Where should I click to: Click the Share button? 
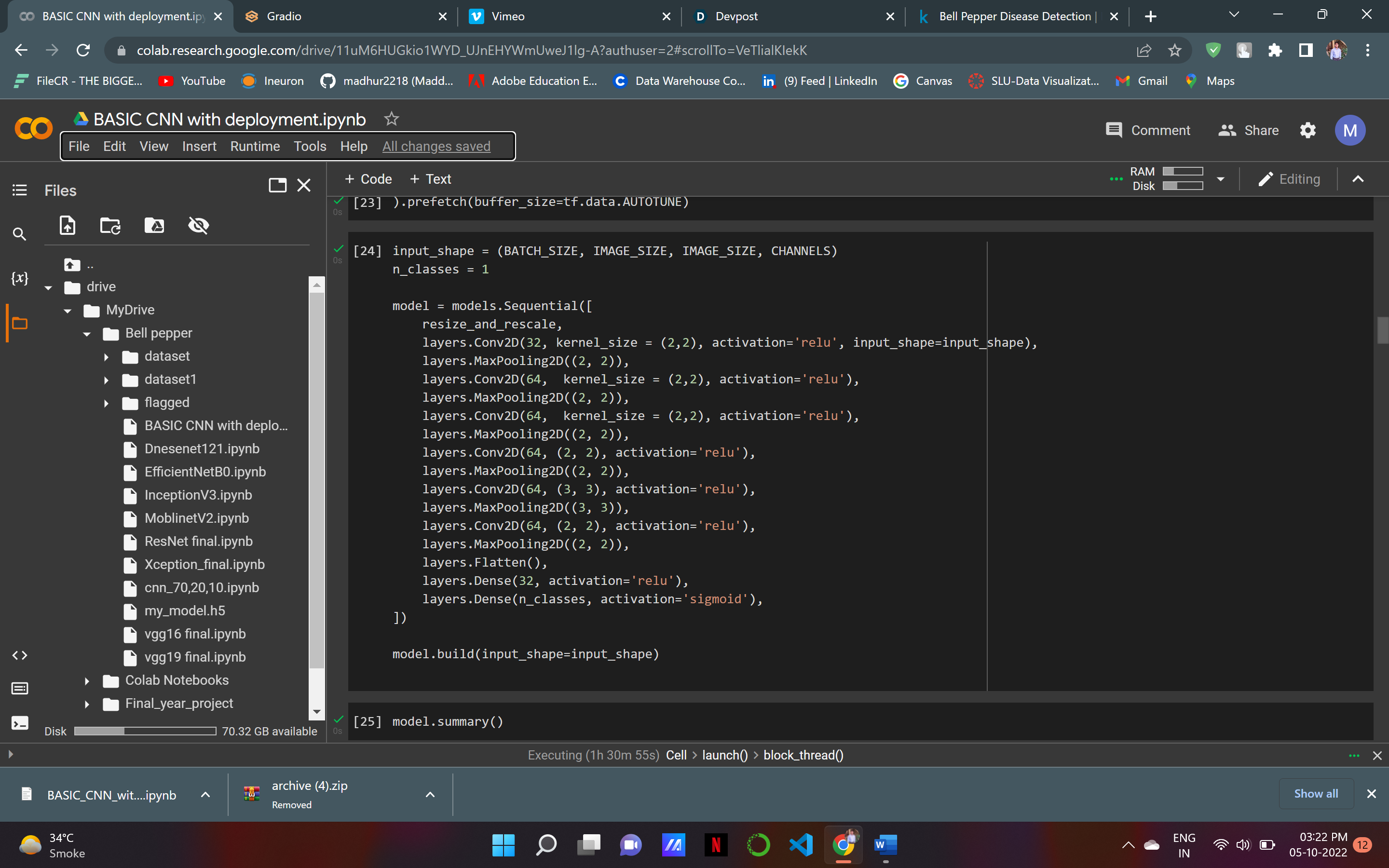pos(1248,130)
